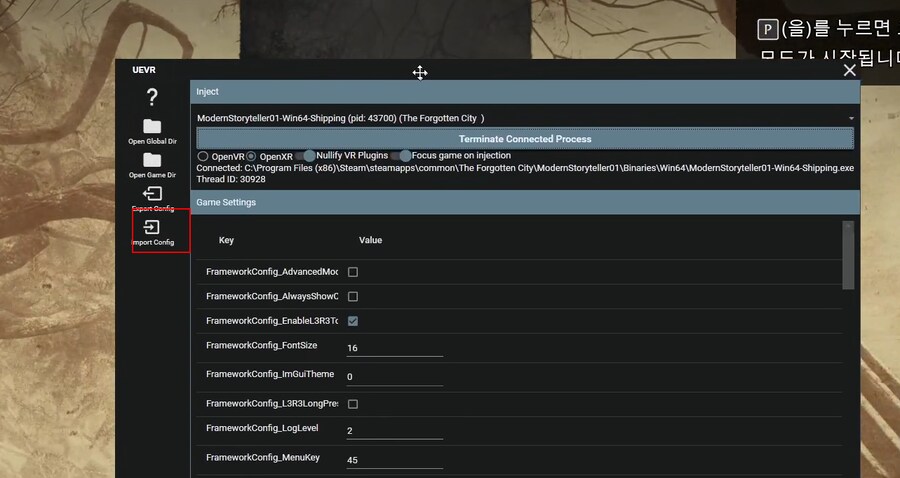Collapse the Inject section header
900x478 pixels.
pyautogui.click(x=525, y=92)
